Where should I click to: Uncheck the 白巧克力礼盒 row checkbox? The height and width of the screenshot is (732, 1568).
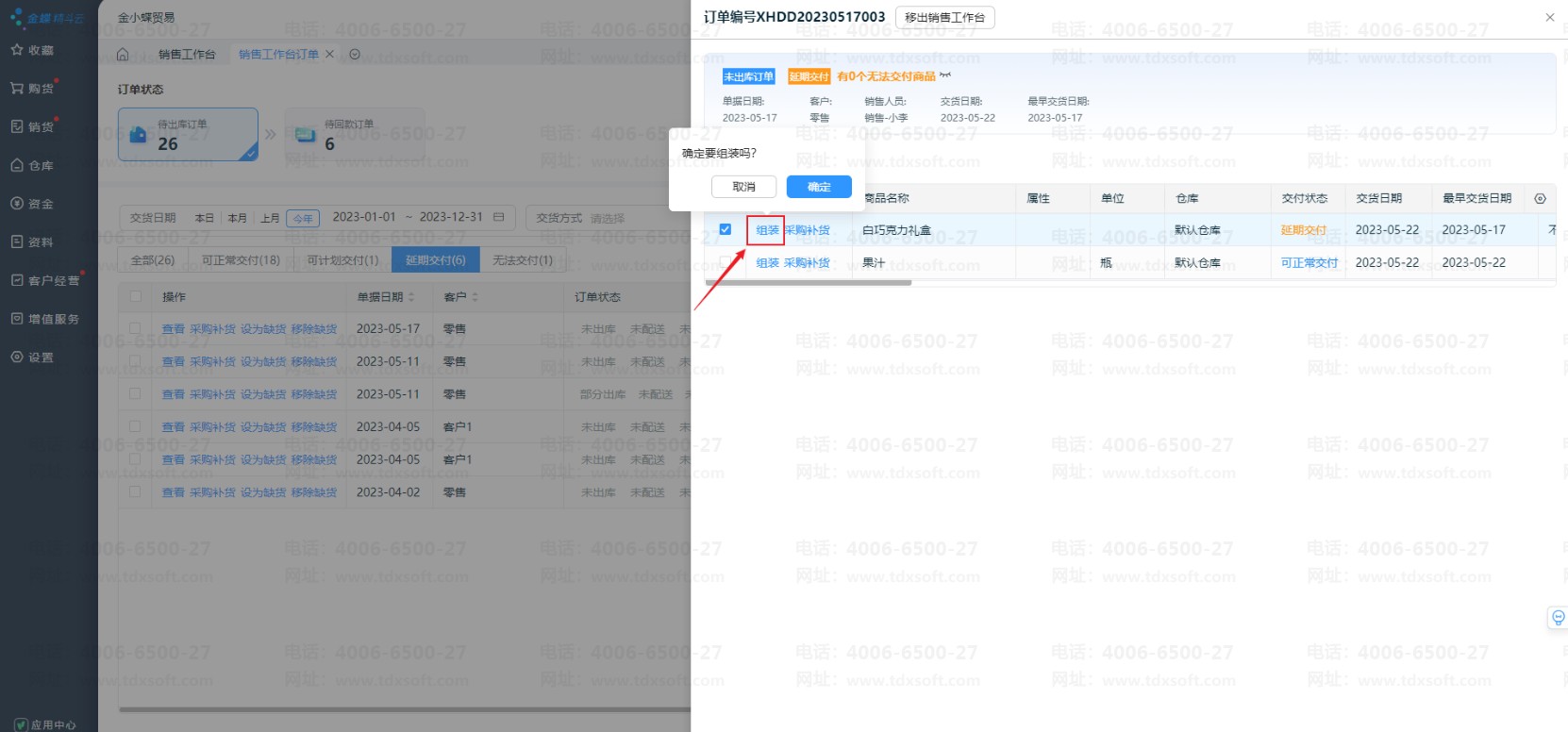click(x=725, y=229)
